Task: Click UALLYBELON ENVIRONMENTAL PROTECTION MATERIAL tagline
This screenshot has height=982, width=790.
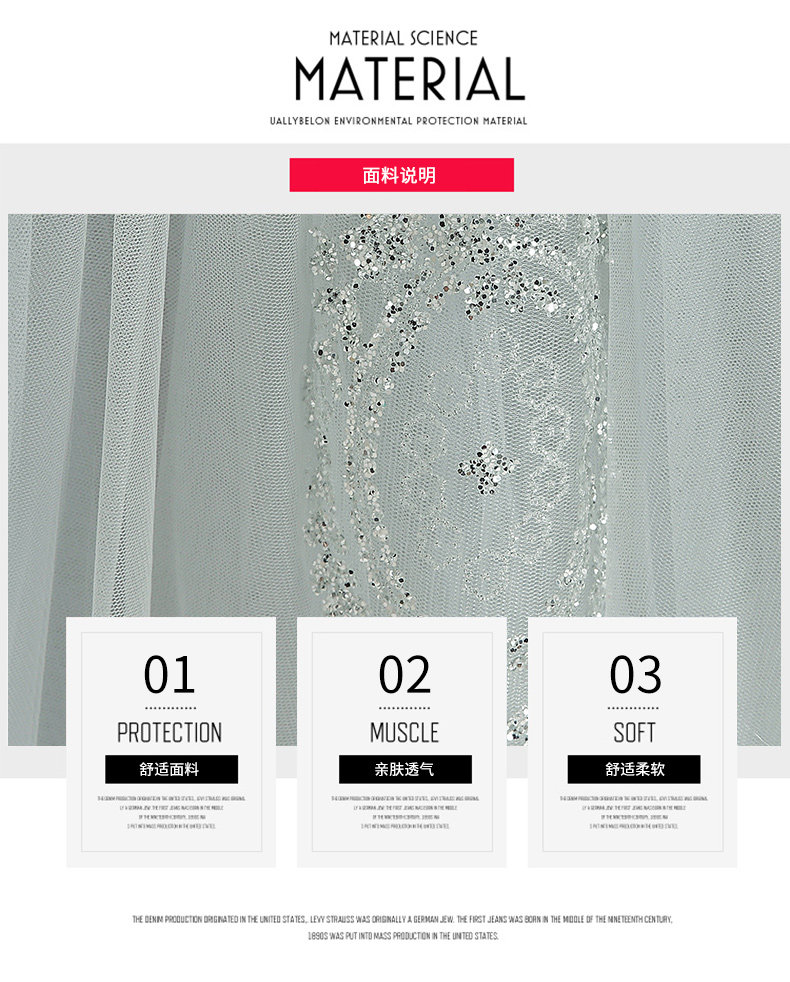Action: (398, 121)
